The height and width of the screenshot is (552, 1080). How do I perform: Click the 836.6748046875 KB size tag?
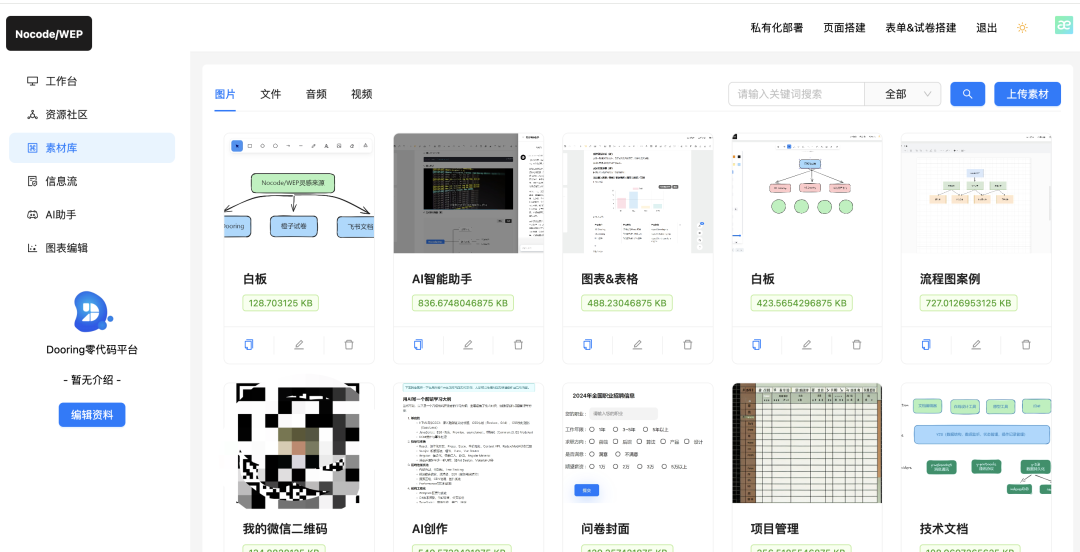[x=463, y=303]
